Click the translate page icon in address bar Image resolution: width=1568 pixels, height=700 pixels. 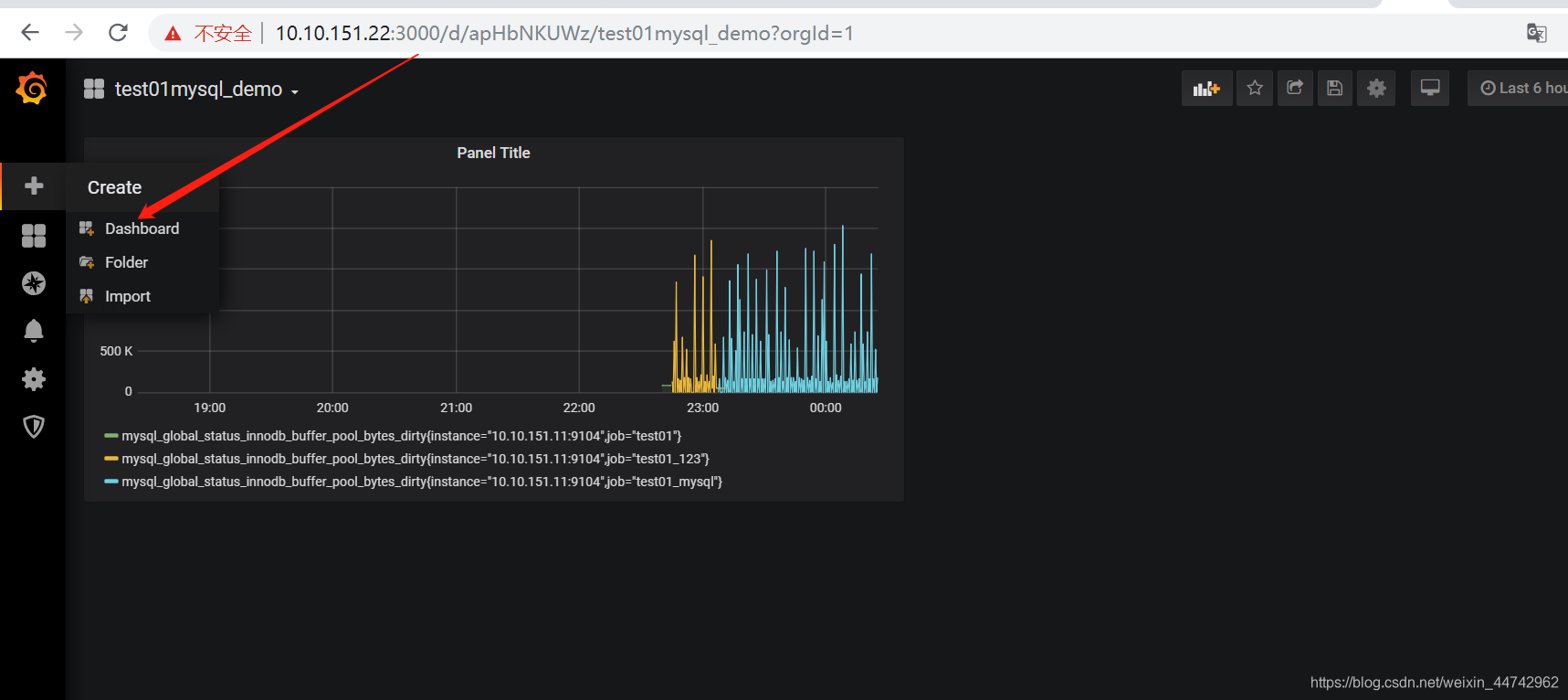pos(1536,34)
